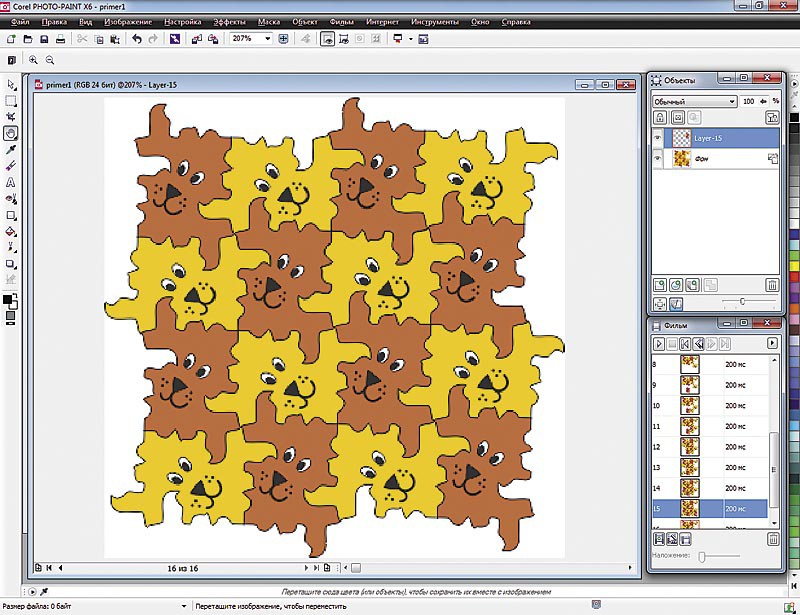This screenshot has width=800, height=615.
Task: Toggle mask overlay eye button in toolbar
Action: [328, 39]
